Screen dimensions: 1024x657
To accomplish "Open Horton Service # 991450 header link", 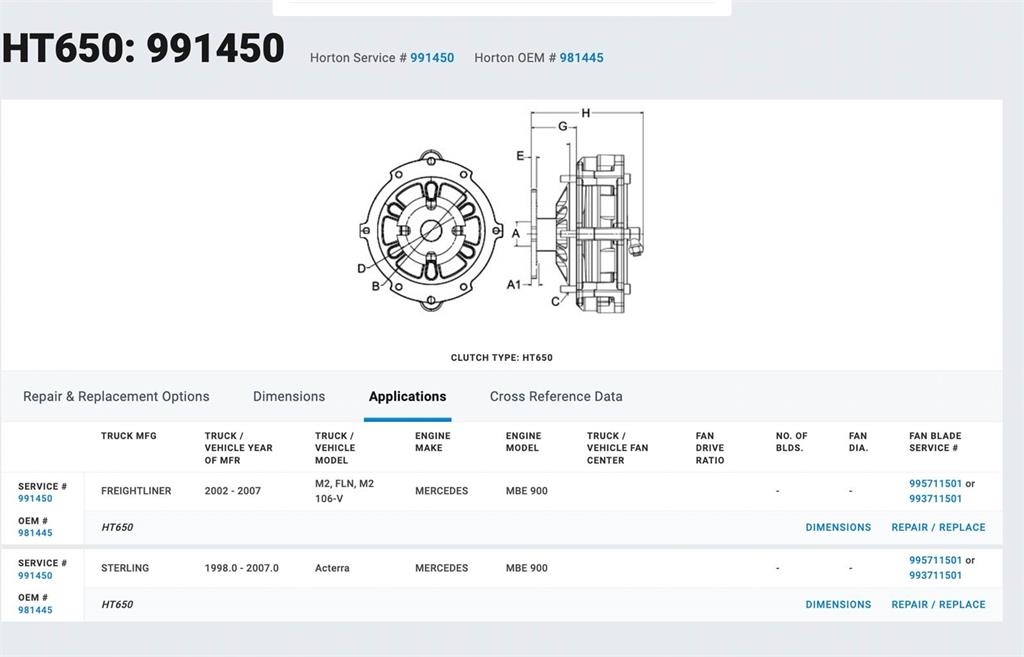I will pos(431,58).
